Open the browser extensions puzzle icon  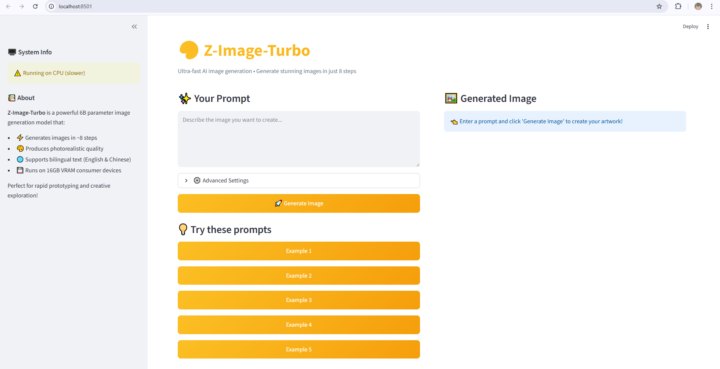(678, 6)
